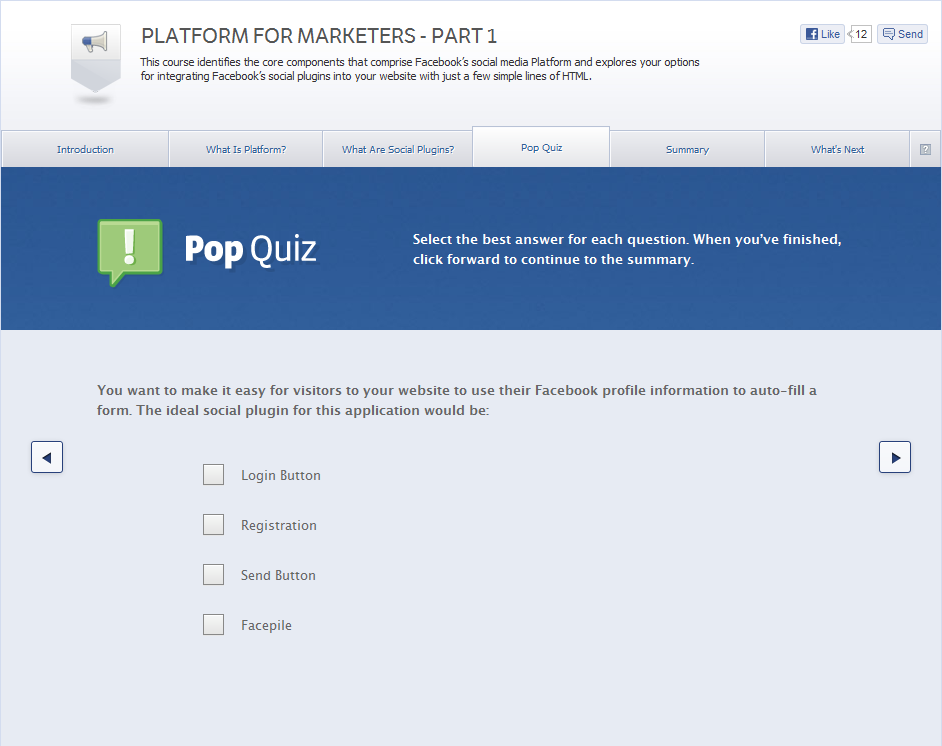
Task: Click the Send speech bubble button
Action: (x=902, y=34)
